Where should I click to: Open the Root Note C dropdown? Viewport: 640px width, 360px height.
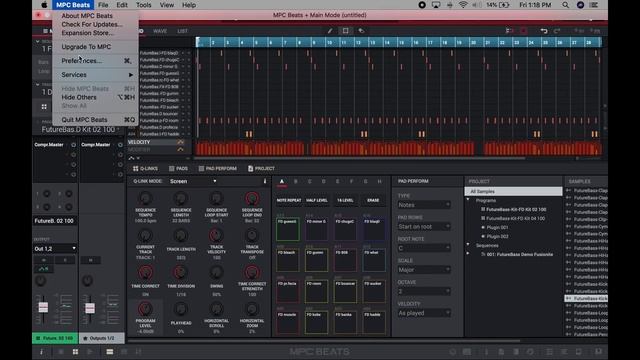(424, 248)
